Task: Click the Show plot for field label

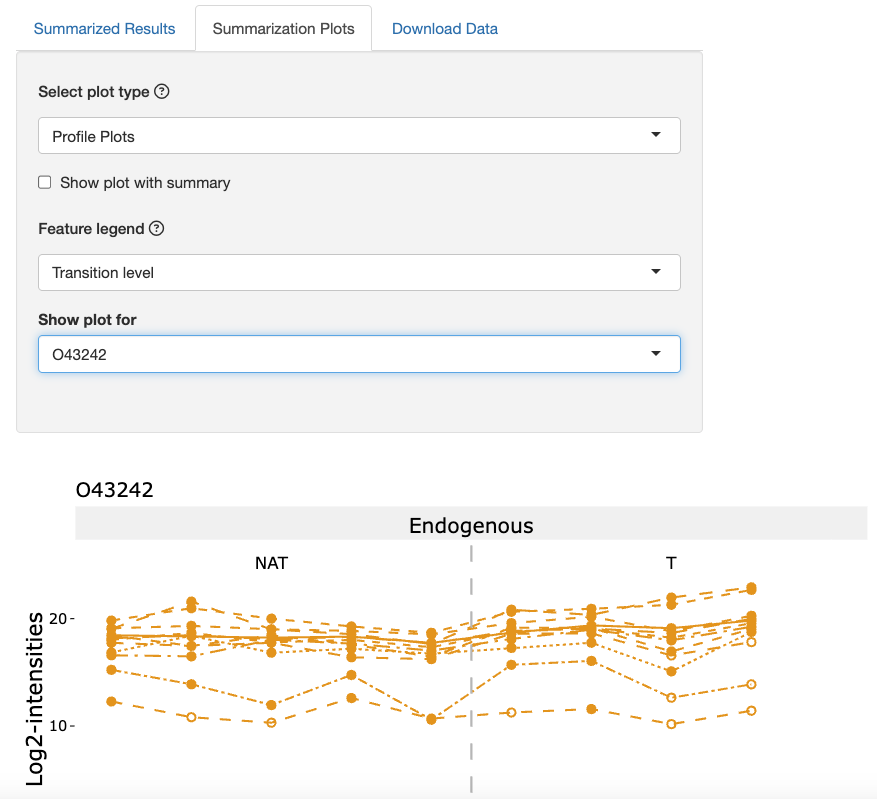Action: point(87,320)
